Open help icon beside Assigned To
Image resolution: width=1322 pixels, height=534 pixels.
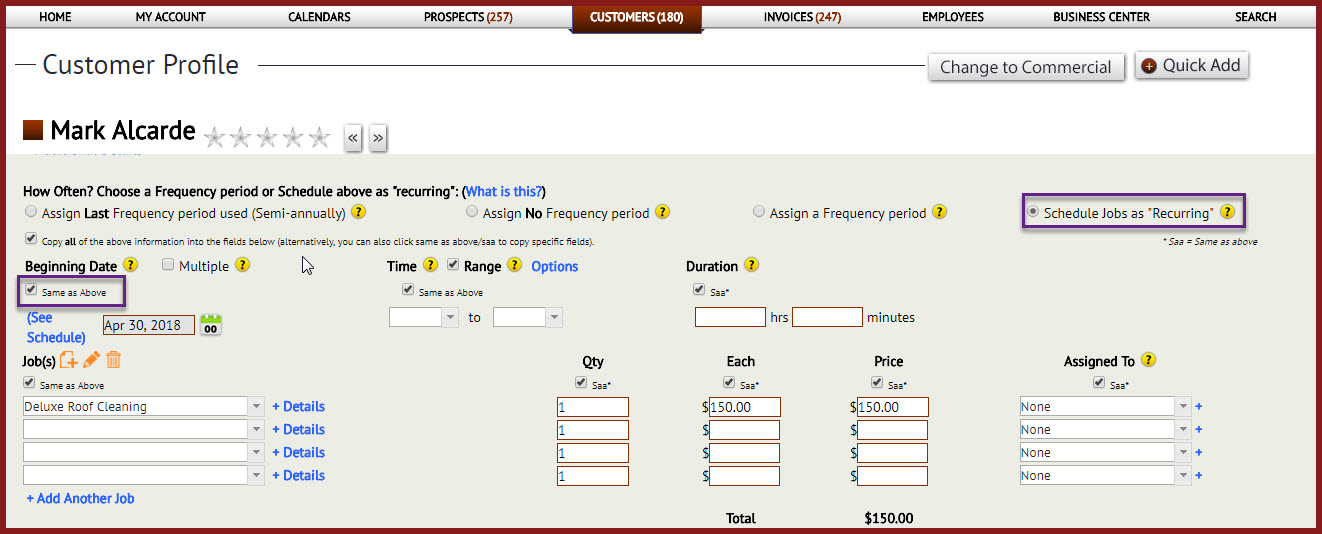pos(1148,361)
